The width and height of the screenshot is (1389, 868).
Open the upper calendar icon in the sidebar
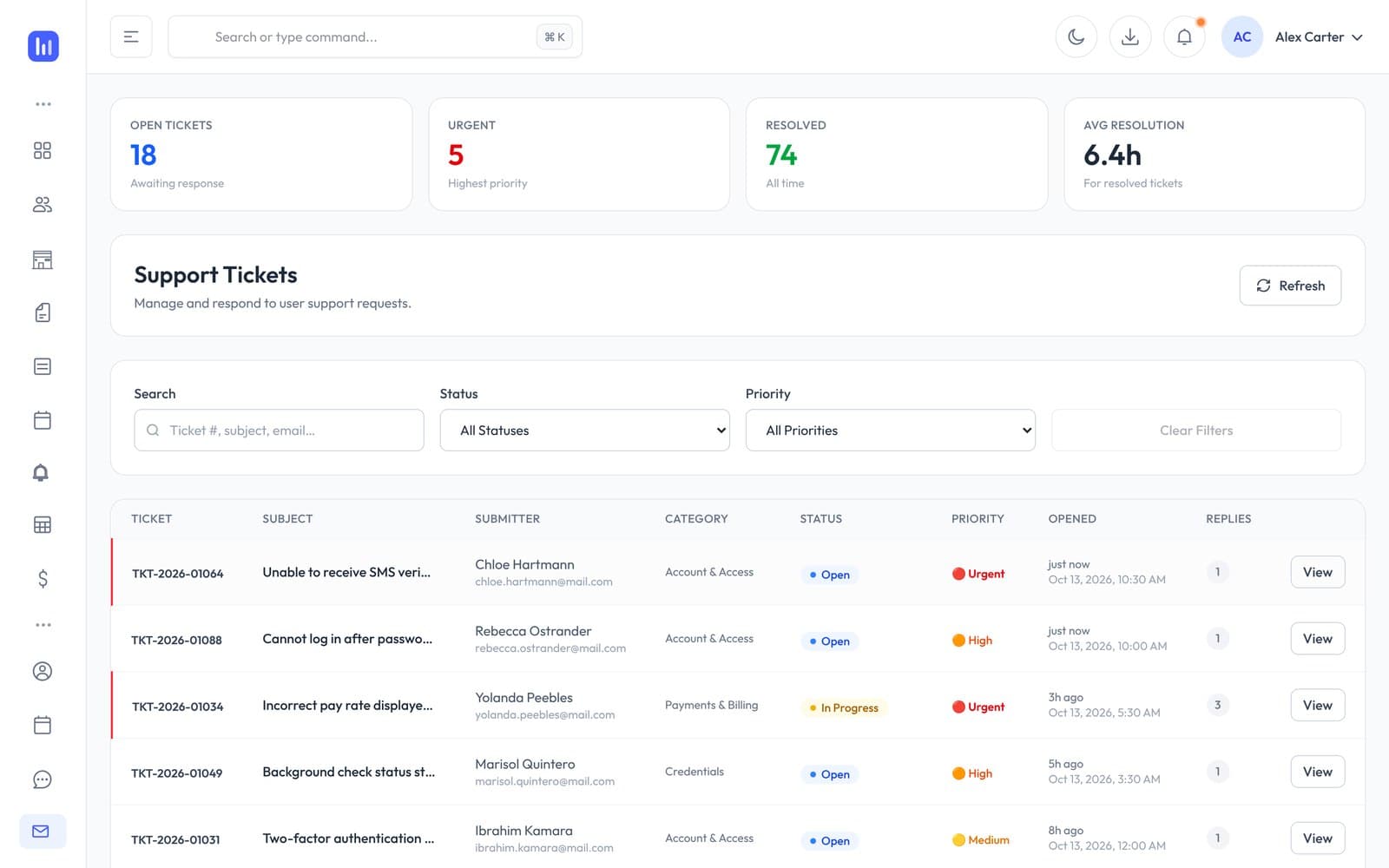43,420
